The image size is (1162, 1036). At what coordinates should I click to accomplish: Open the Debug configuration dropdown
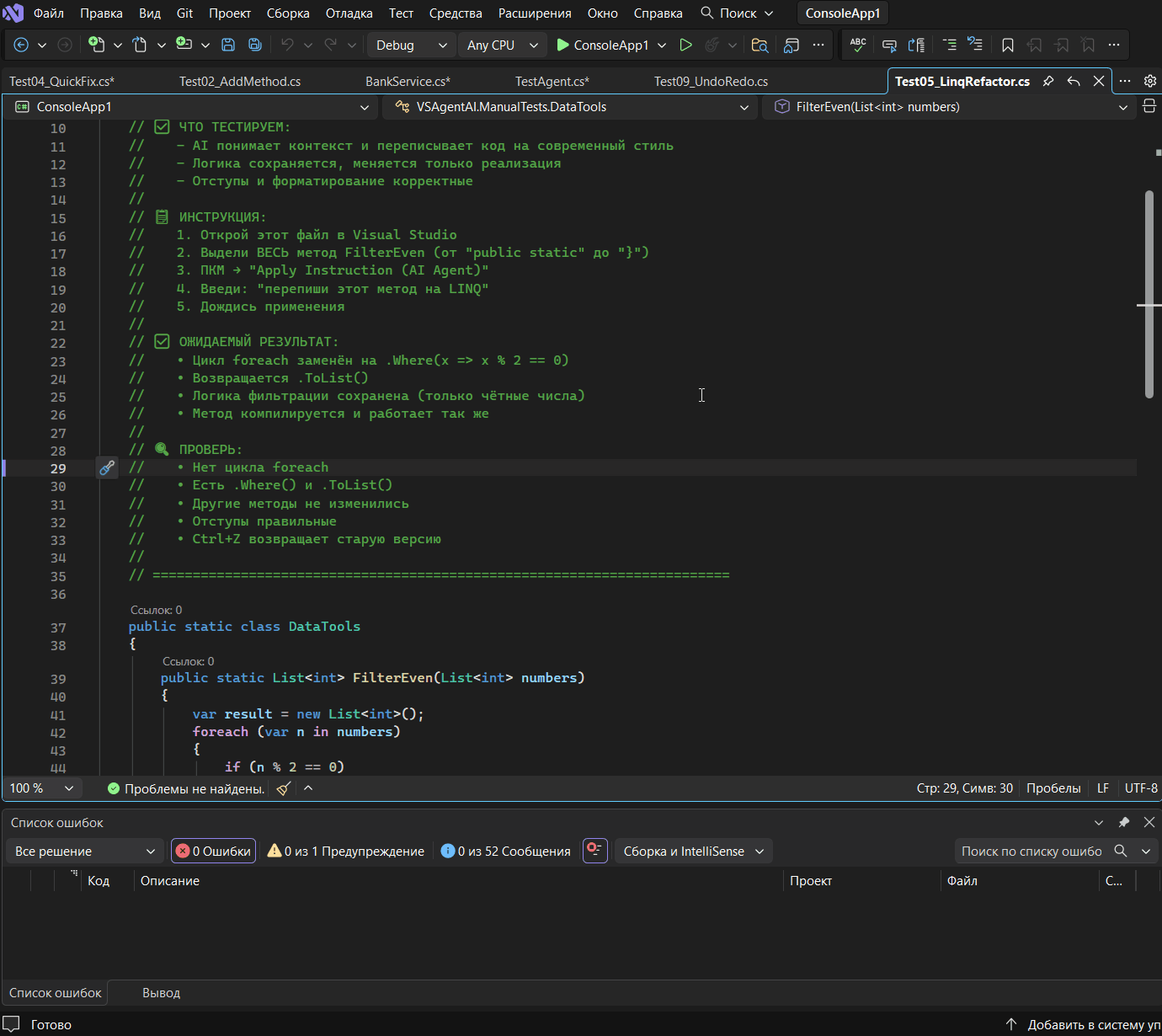point(411,45)
